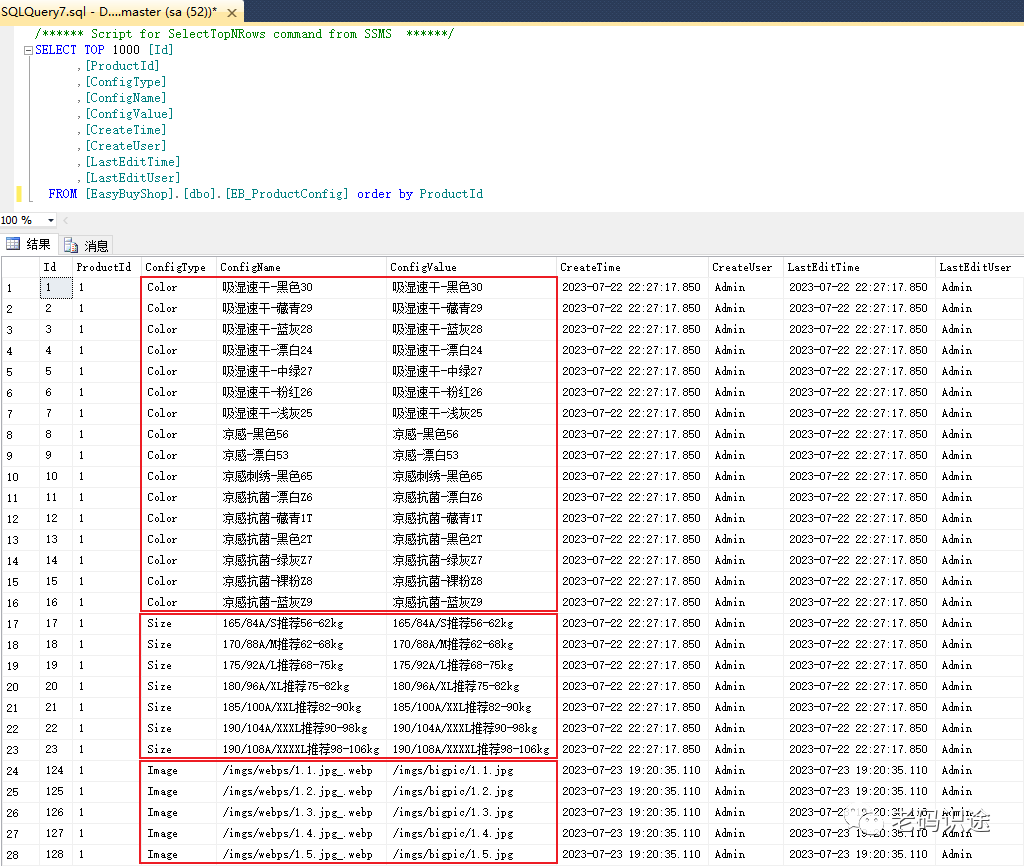Collapse the SELECT statement outline
Viewport: 1024px width, 866px height.
(x=28, y=50)
